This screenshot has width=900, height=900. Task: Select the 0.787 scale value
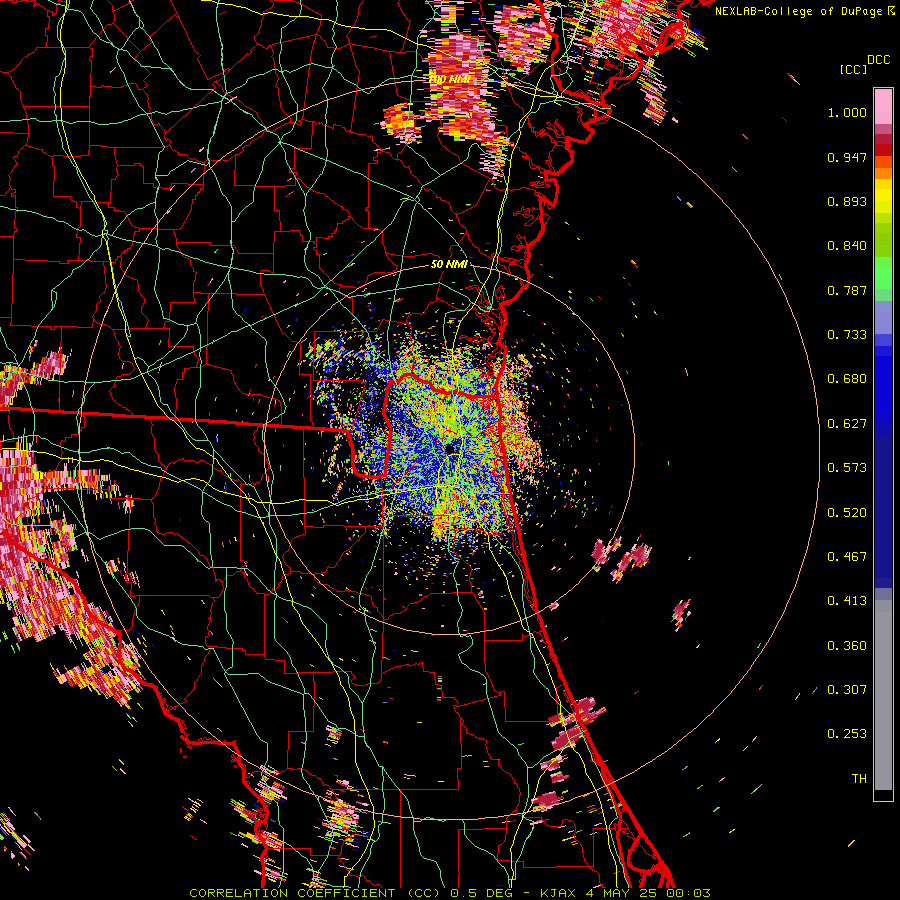click(847, 290)
